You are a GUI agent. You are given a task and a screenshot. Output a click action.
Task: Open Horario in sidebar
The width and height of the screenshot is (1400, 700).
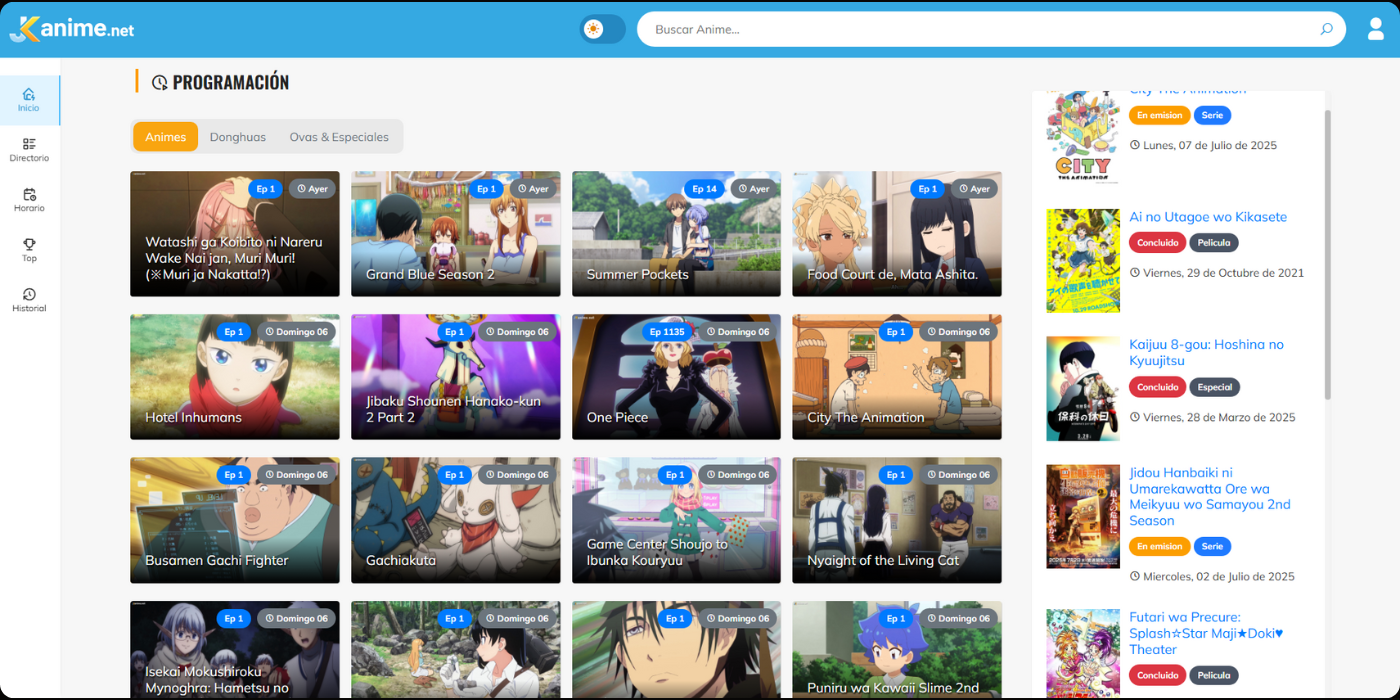pyautogui.click(x=29, y=200)
